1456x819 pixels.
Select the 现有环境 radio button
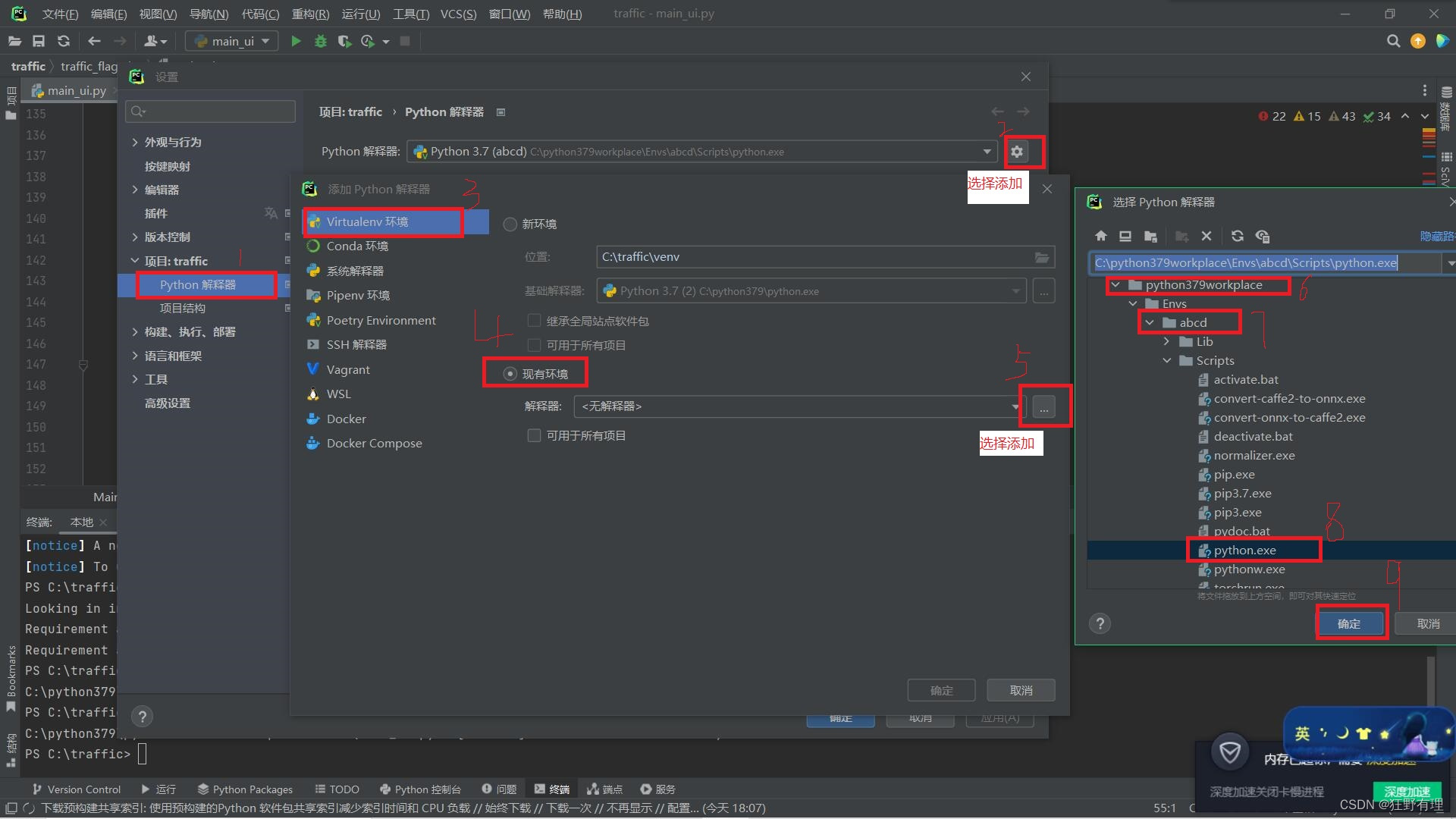510,374
